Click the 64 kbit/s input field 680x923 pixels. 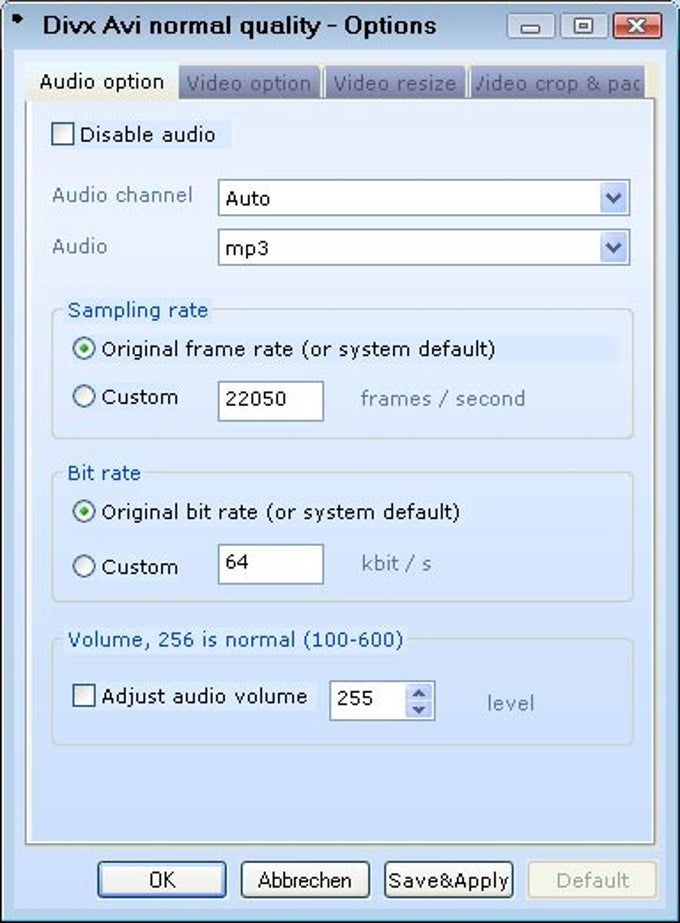(270, 564)
